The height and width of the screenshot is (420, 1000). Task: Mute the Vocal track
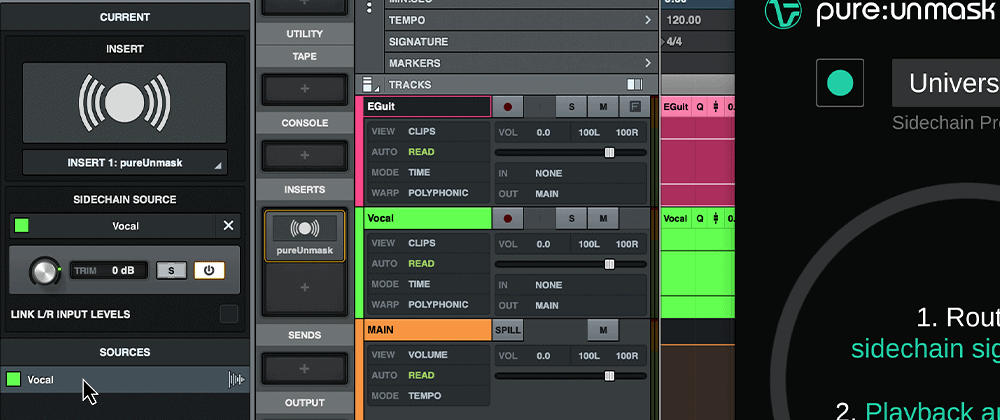coord(603,218)
